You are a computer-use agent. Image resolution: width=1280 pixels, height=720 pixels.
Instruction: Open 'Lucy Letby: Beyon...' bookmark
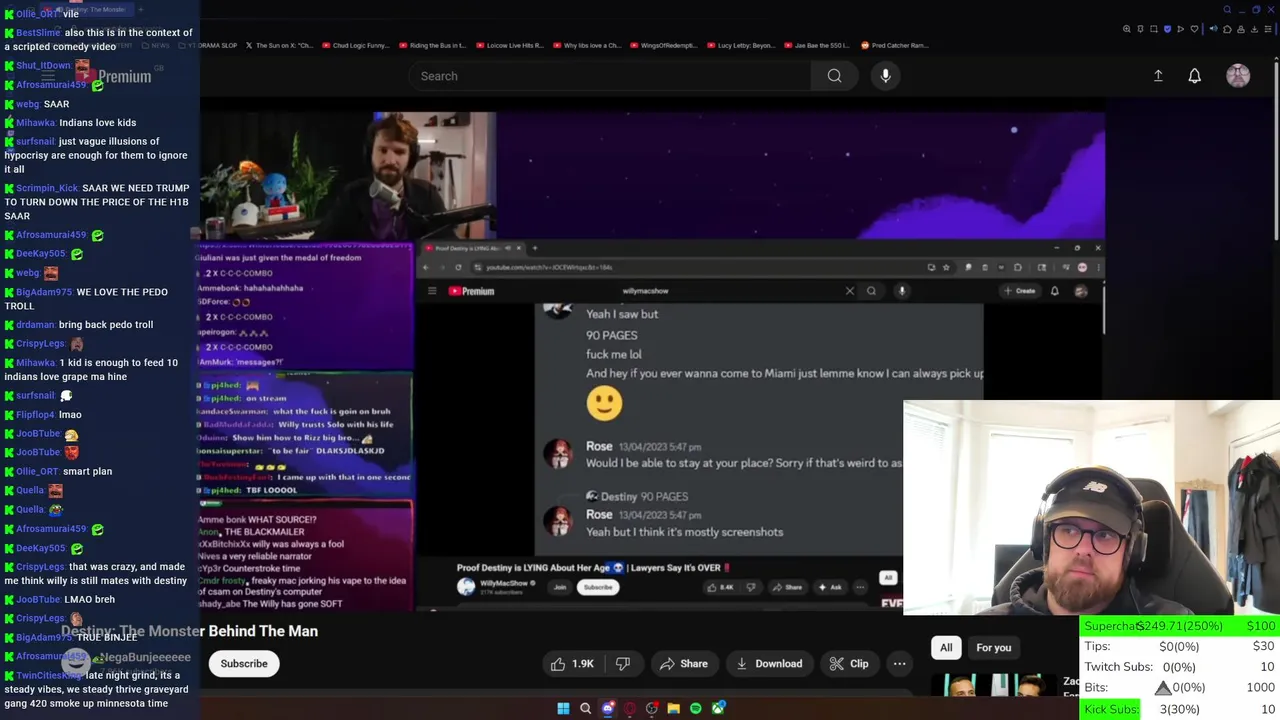pos(740,45)
